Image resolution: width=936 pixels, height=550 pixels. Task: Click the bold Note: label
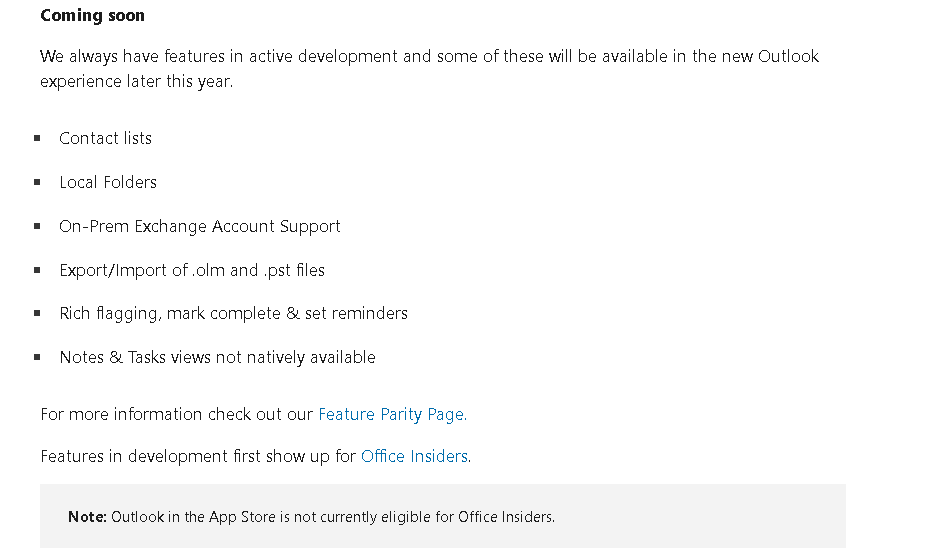click(x=87, y=517)
